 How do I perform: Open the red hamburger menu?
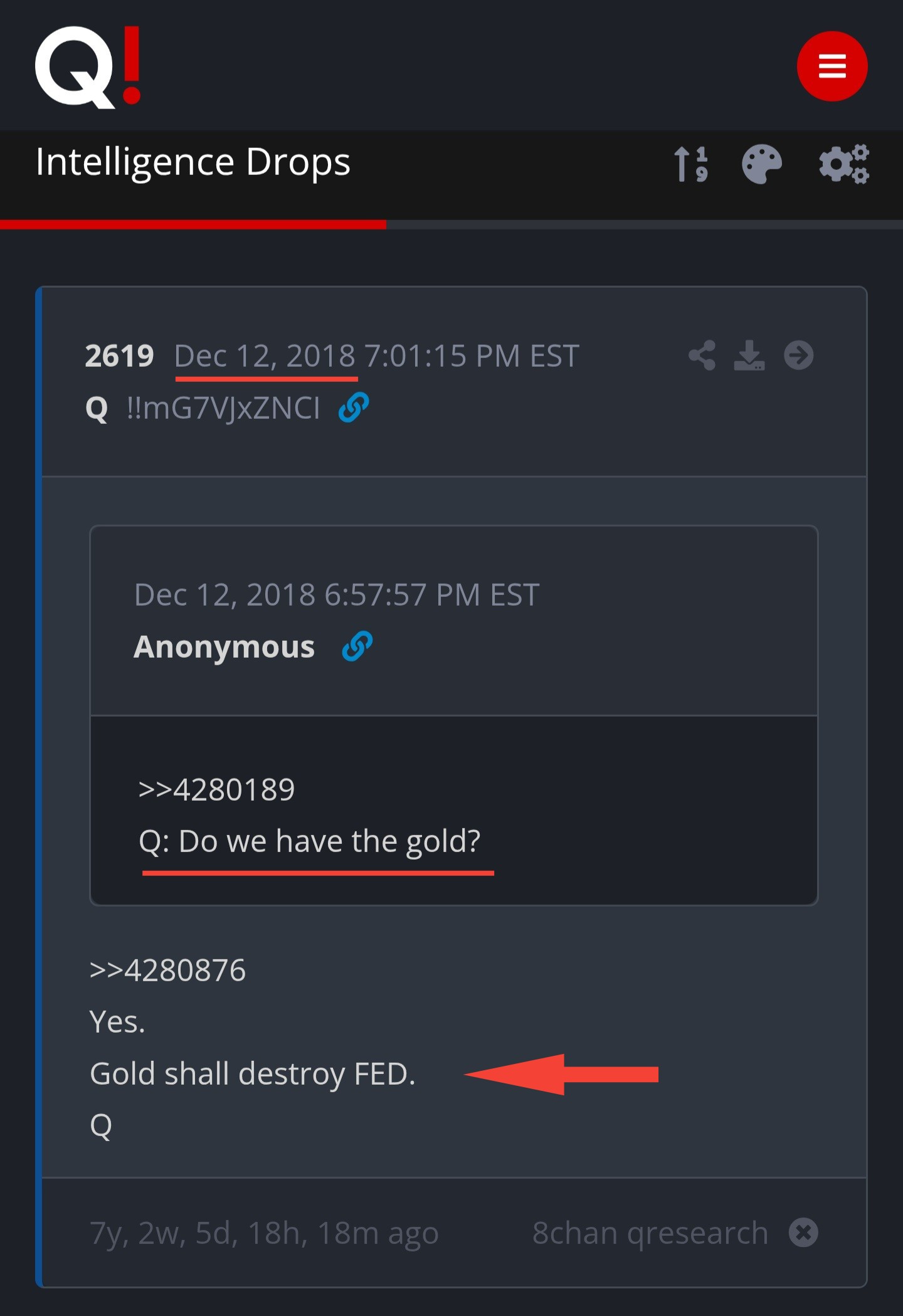tap(832, 66)
